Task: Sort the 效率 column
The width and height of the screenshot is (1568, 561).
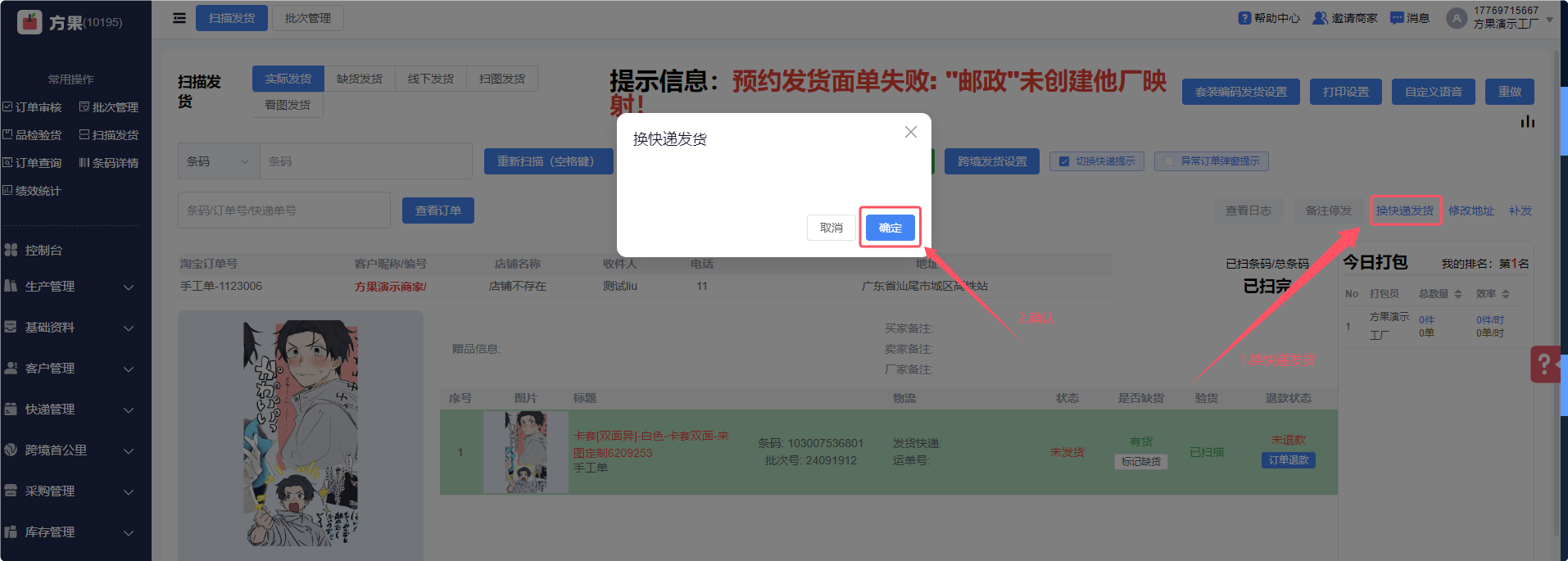Action: 1506,294
